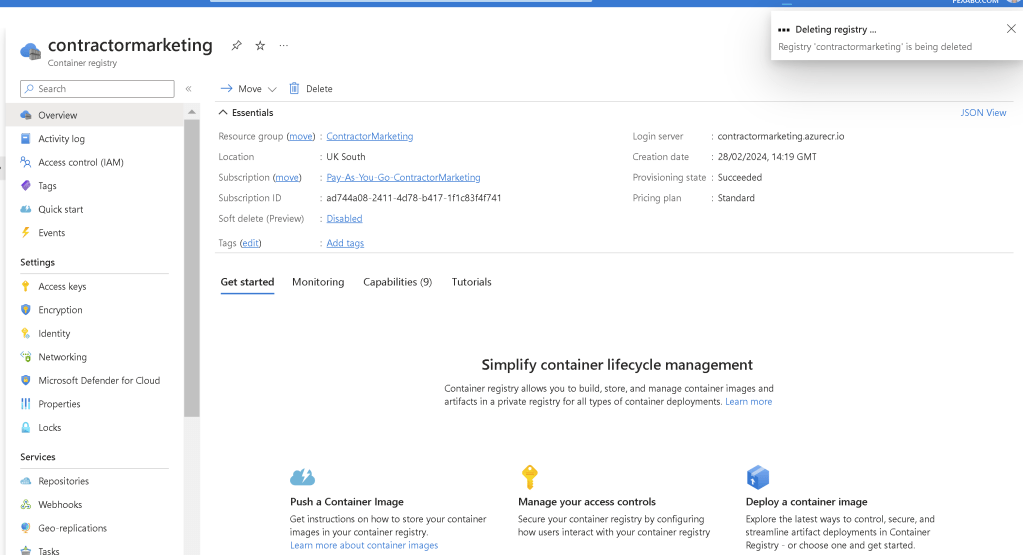The height and width of the screenshot is (555, 1023).
Task: Click the Access control (IAM) people icon
Action: point(25,162)
